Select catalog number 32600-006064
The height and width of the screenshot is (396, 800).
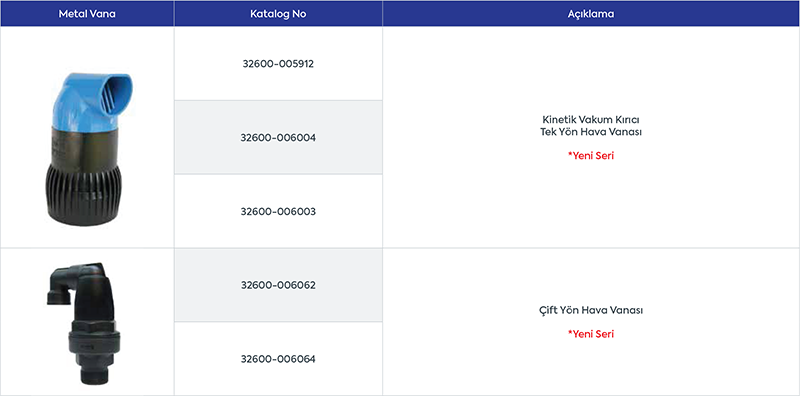[278, 359]
